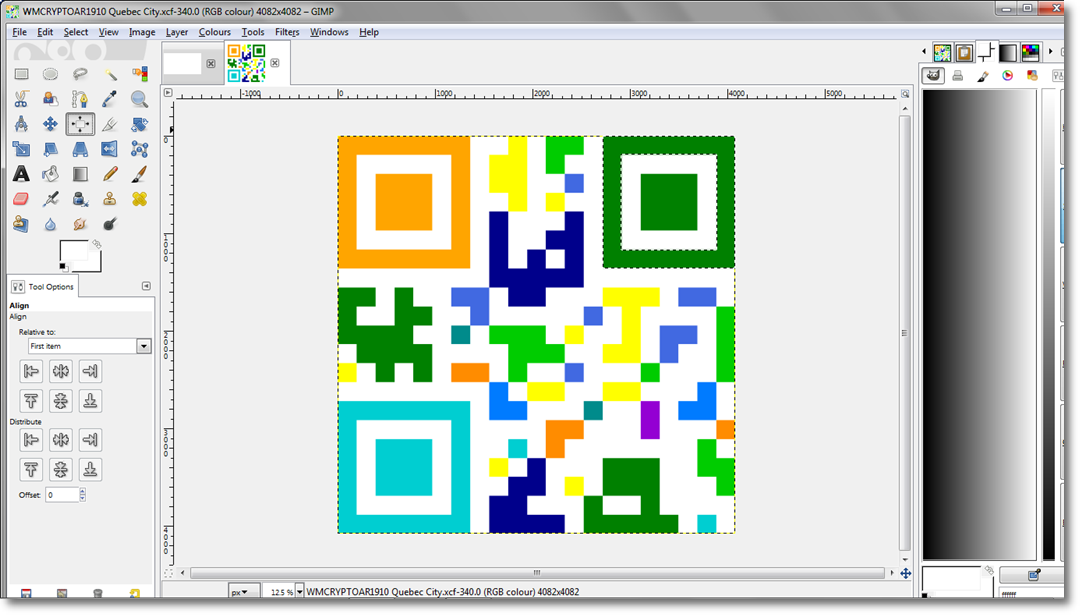Select the Scissors Select tool
The image size is (1080, 615).
tap(21, 99)
